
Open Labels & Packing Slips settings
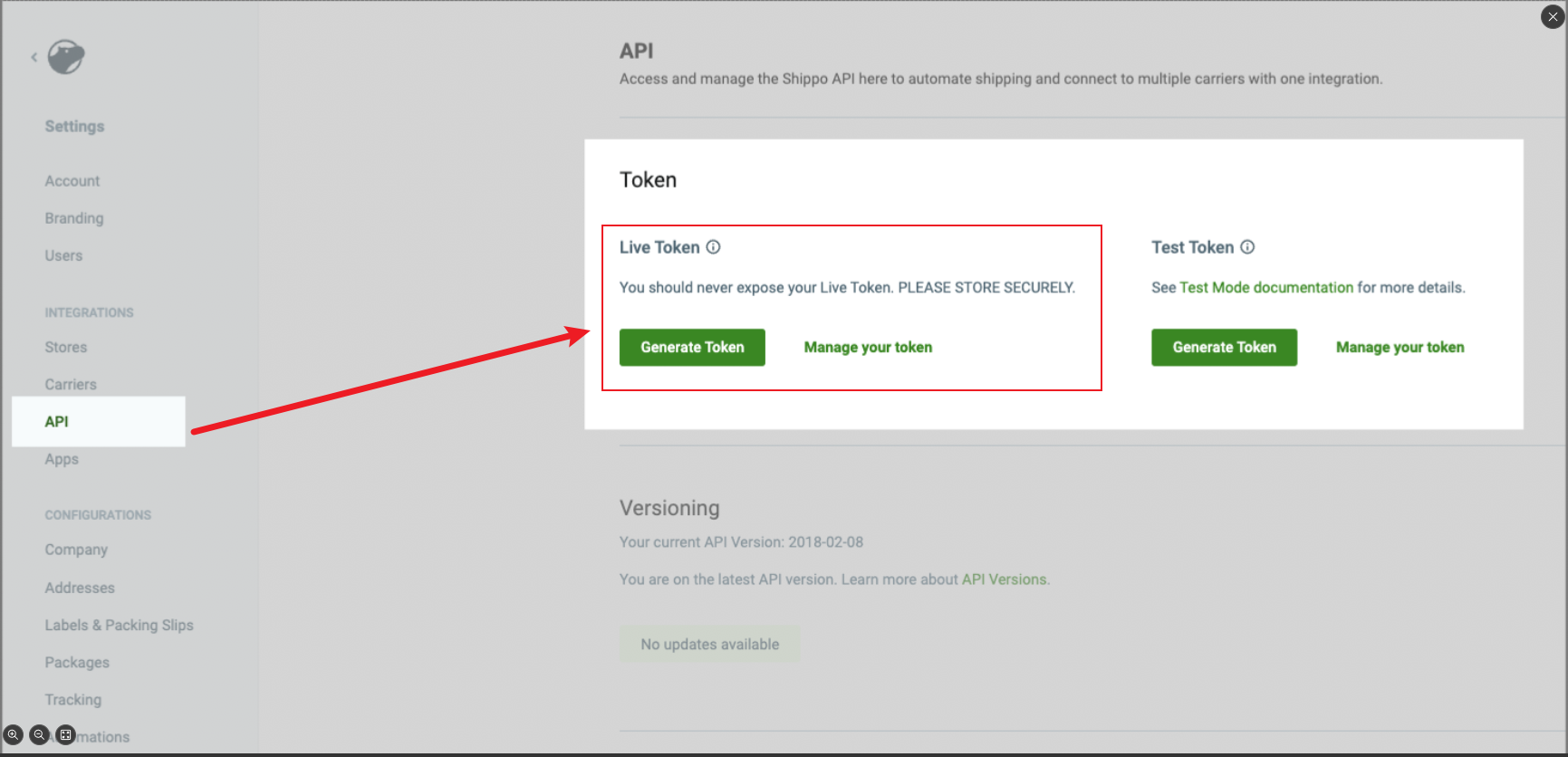[x=120, y=625]
